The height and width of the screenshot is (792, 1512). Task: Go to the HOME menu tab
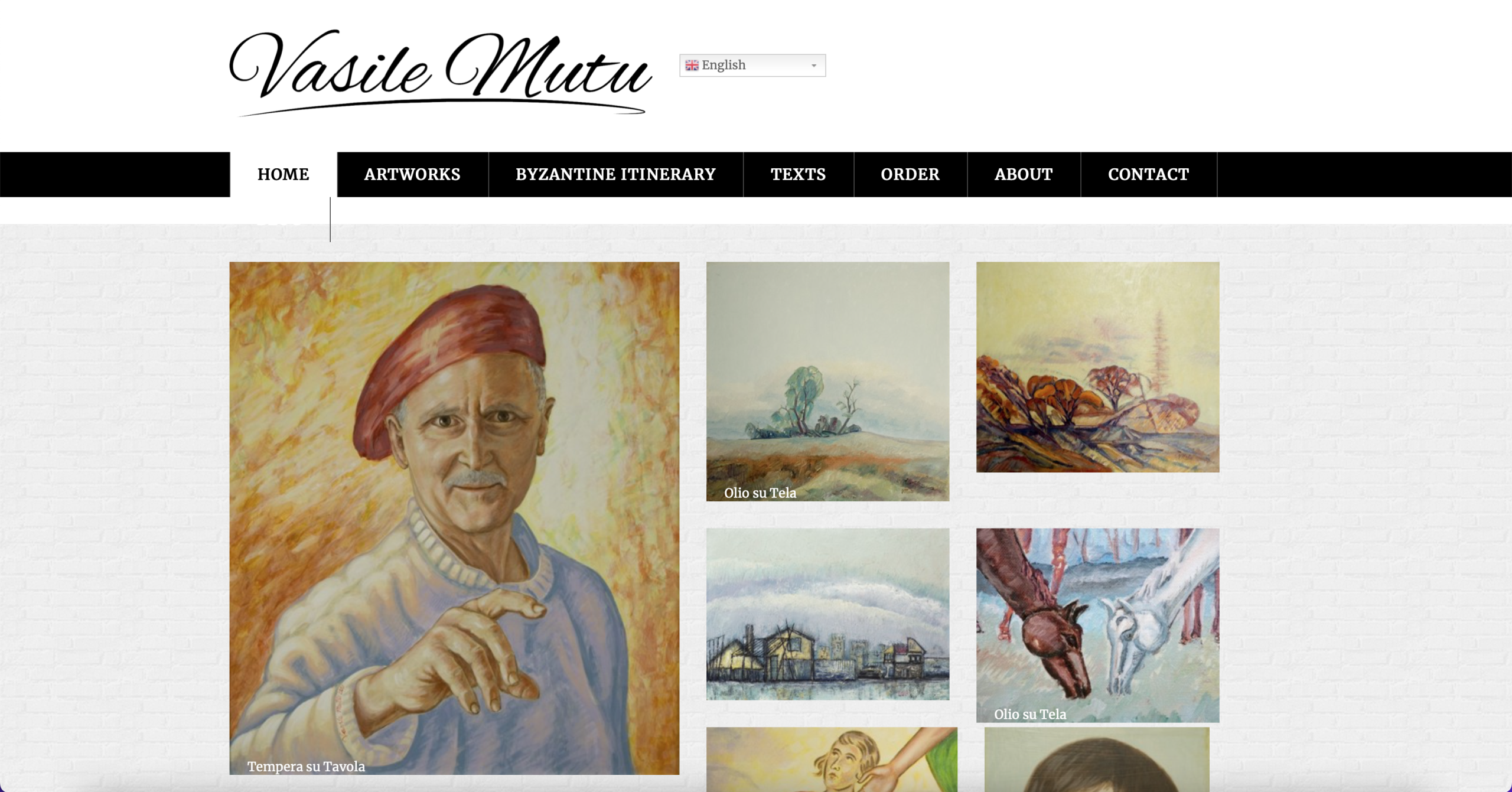[x=283, y=174]
